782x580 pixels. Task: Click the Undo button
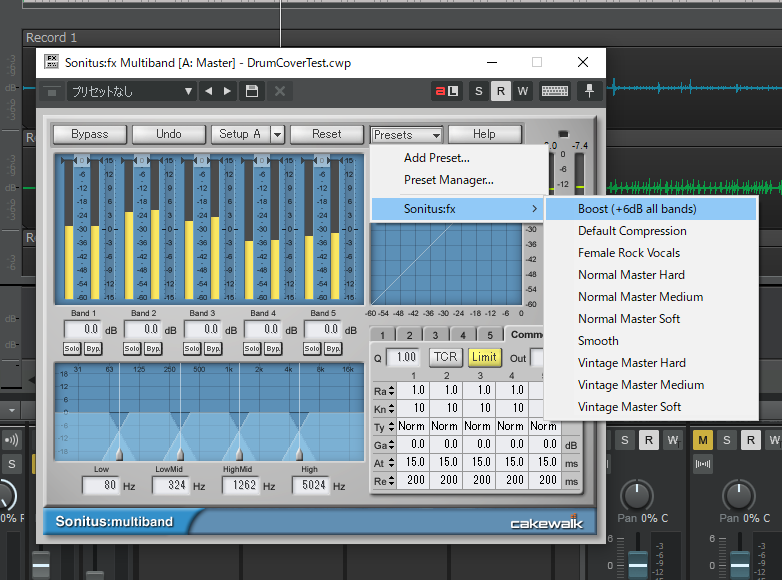[169, 134]
